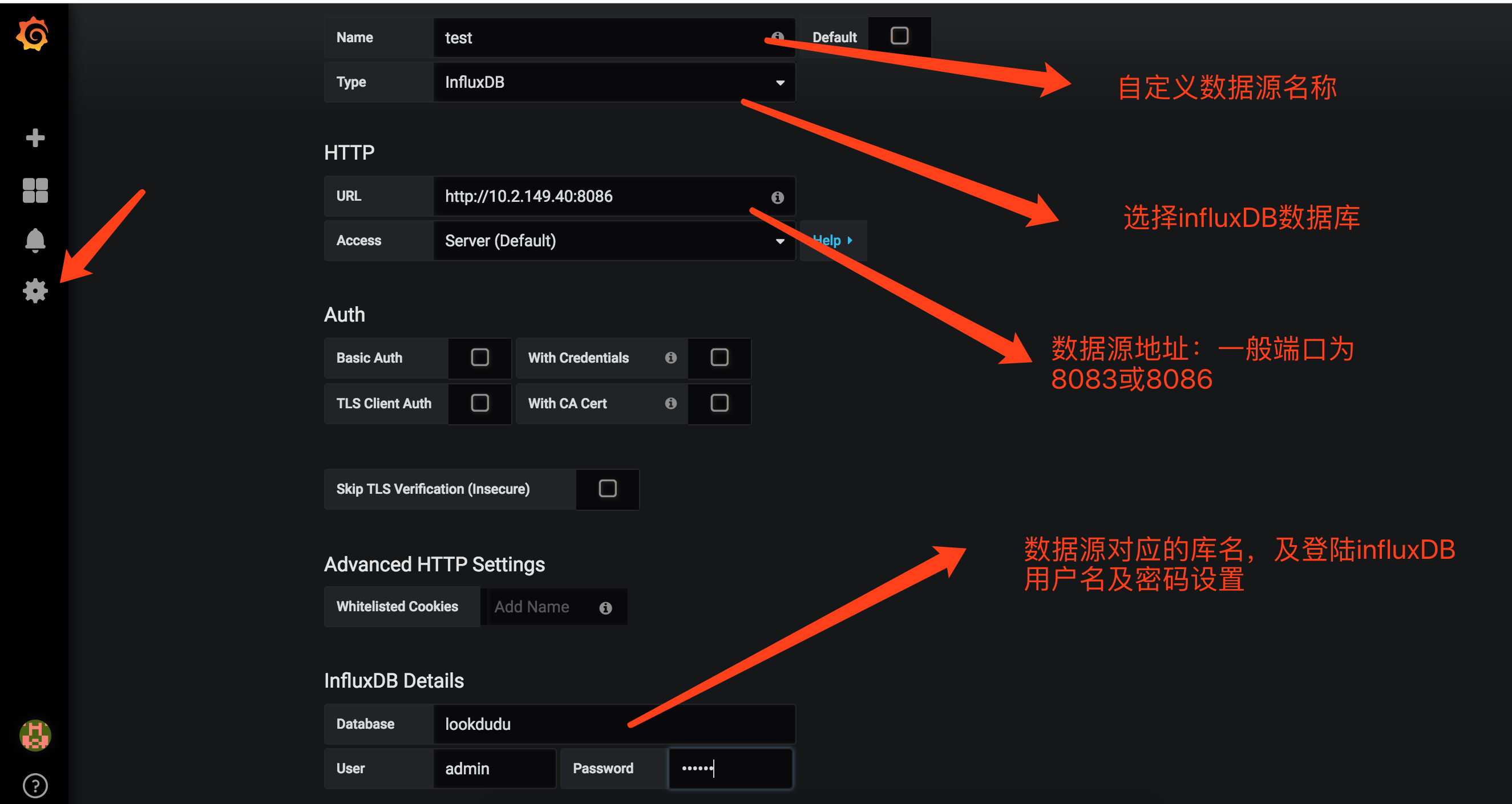
Task: Toggle the Basic Auth checkbox
Action: pos(478,358)
